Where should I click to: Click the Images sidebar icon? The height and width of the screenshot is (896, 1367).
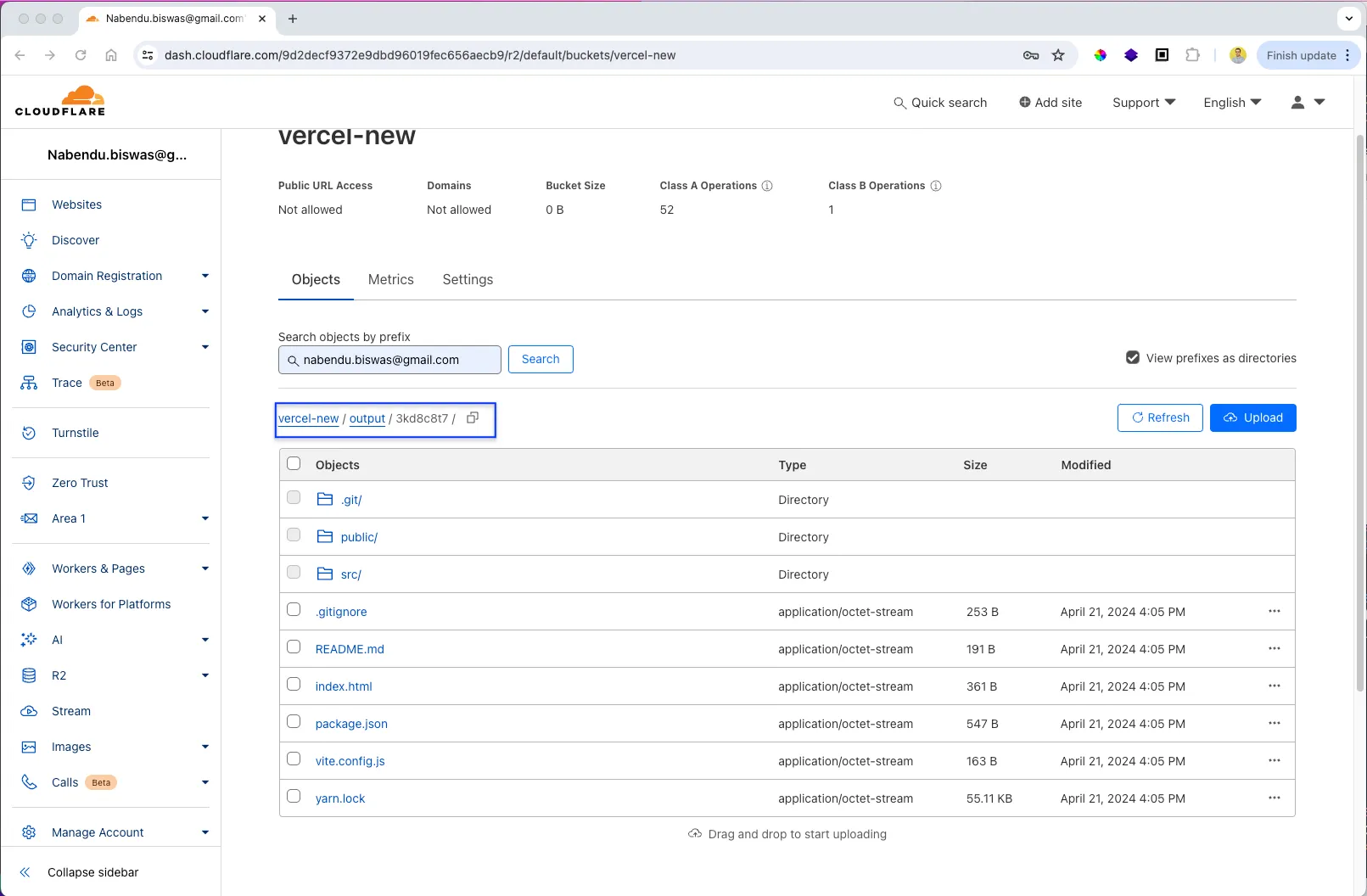tap(29, 747)
